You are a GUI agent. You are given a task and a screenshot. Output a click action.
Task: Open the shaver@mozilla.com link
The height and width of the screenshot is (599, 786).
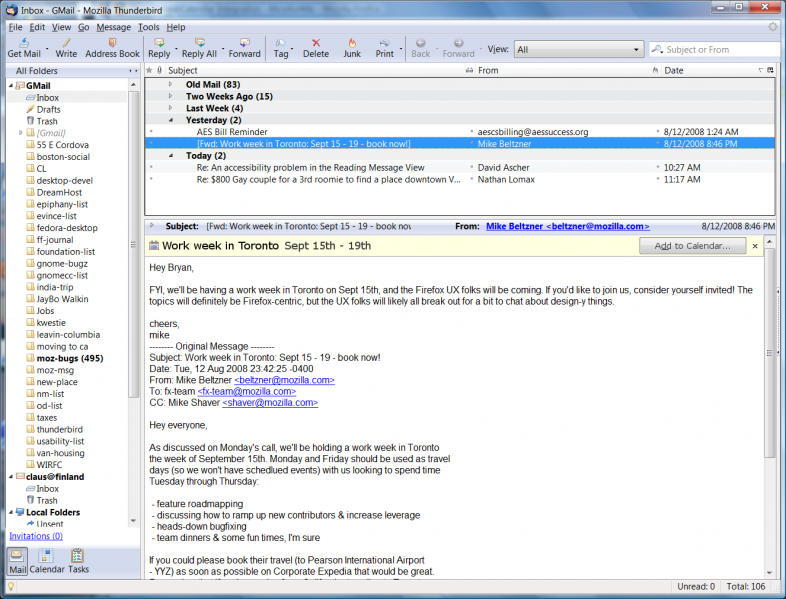point(270,403)
